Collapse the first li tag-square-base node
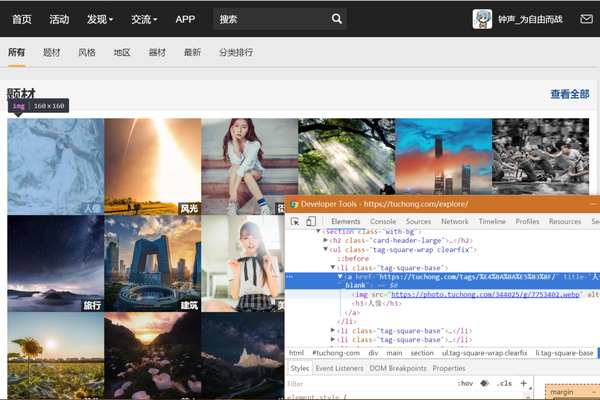This screenshot has width=600, height=400. [x=333, y=267]
